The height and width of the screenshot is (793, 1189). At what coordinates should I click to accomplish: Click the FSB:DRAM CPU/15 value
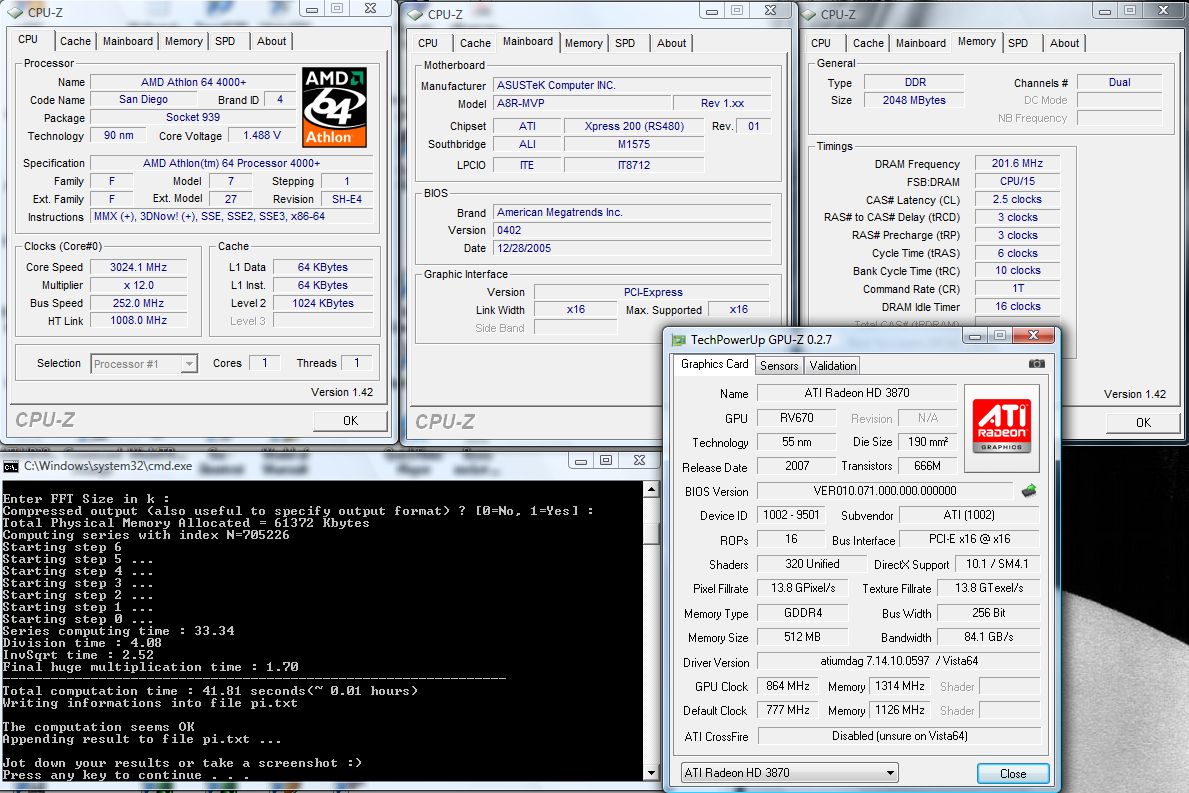point(1017,181)
